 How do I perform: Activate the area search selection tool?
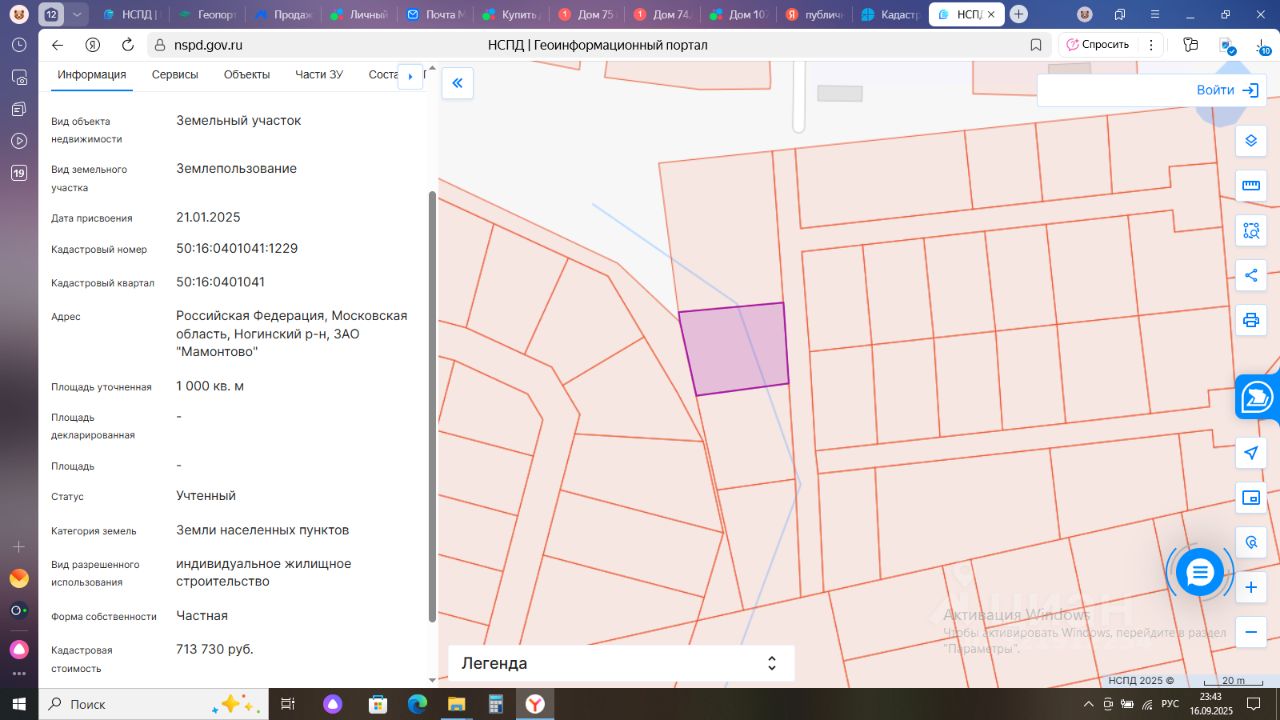(1250, 231)
